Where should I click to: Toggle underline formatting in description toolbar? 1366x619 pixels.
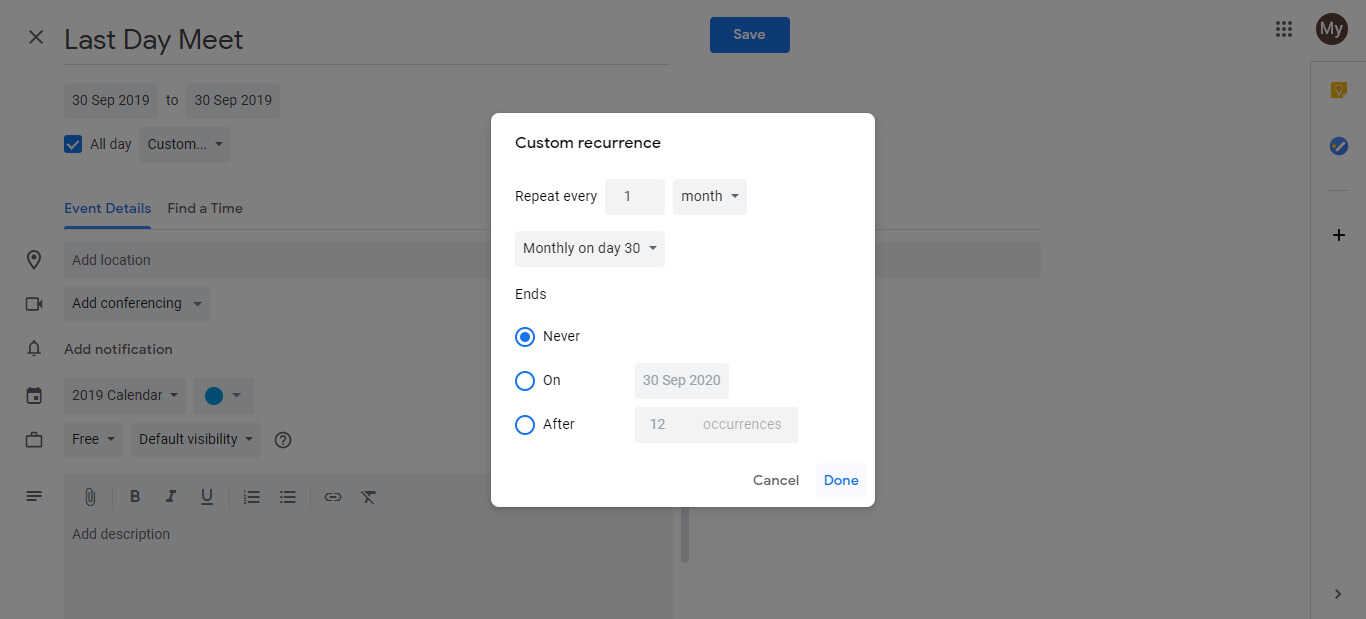coord(207,496)
